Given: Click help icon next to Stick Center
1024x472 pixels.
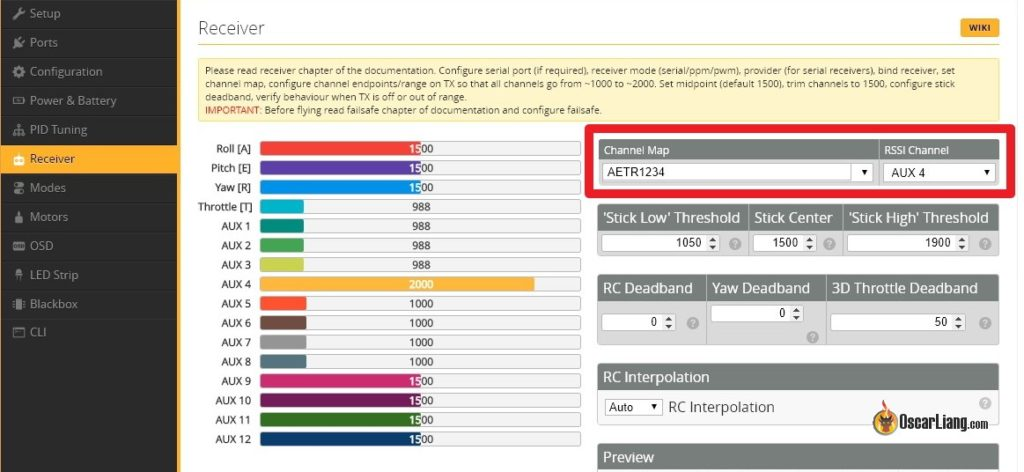Looking at the screenshot, I should click(x=829, y=244).
